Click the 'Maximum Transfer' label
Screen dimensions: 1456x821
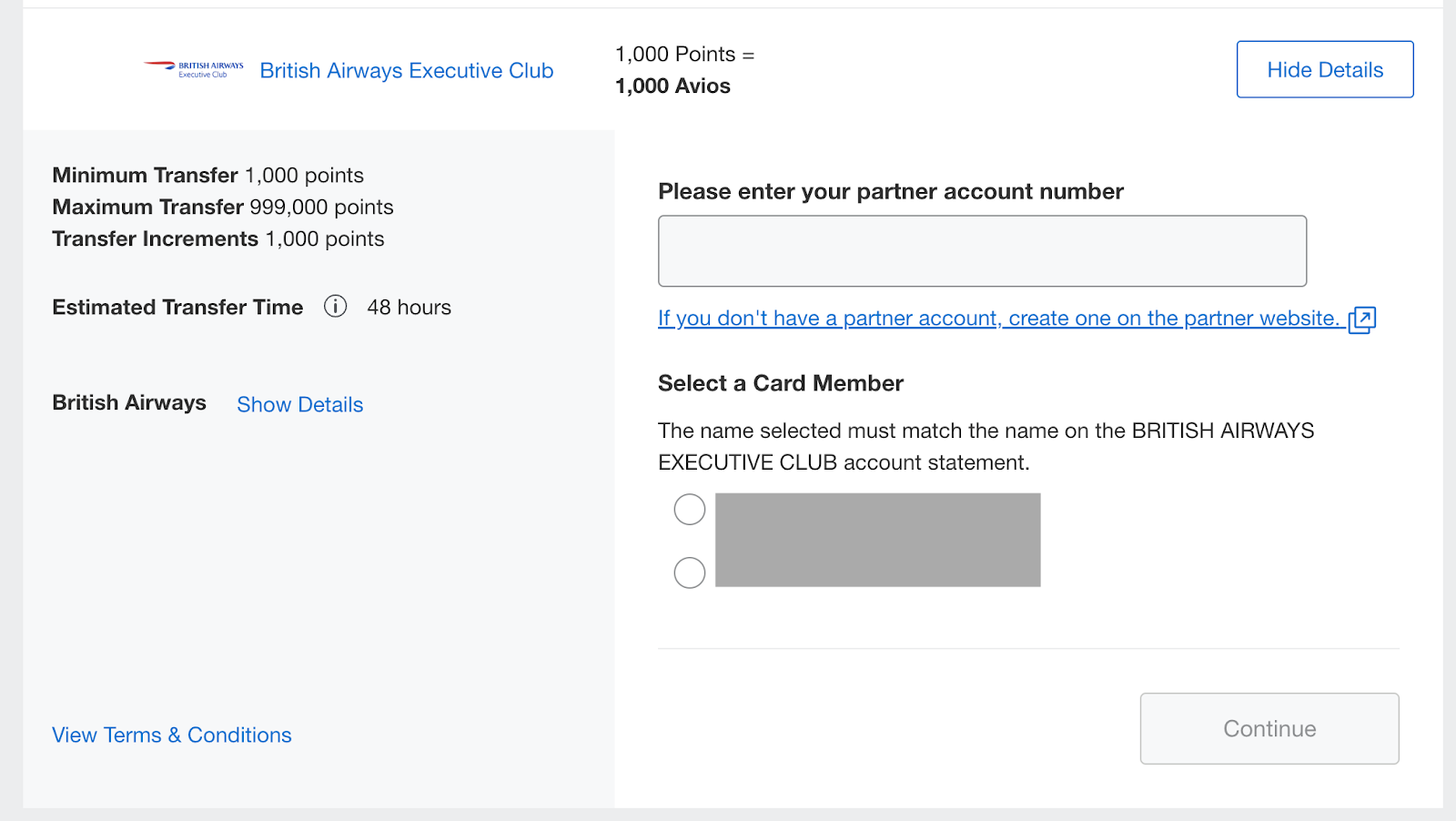[147, 207]
